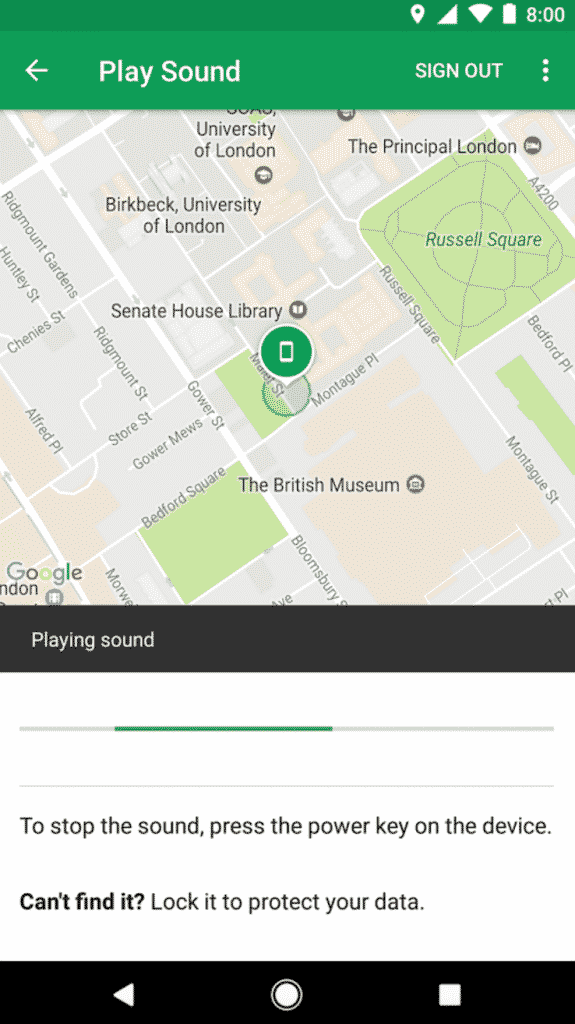This screenshot has width=575, height=1024.
Task: Tap the Play Sound title text
Action: (169, 71)
